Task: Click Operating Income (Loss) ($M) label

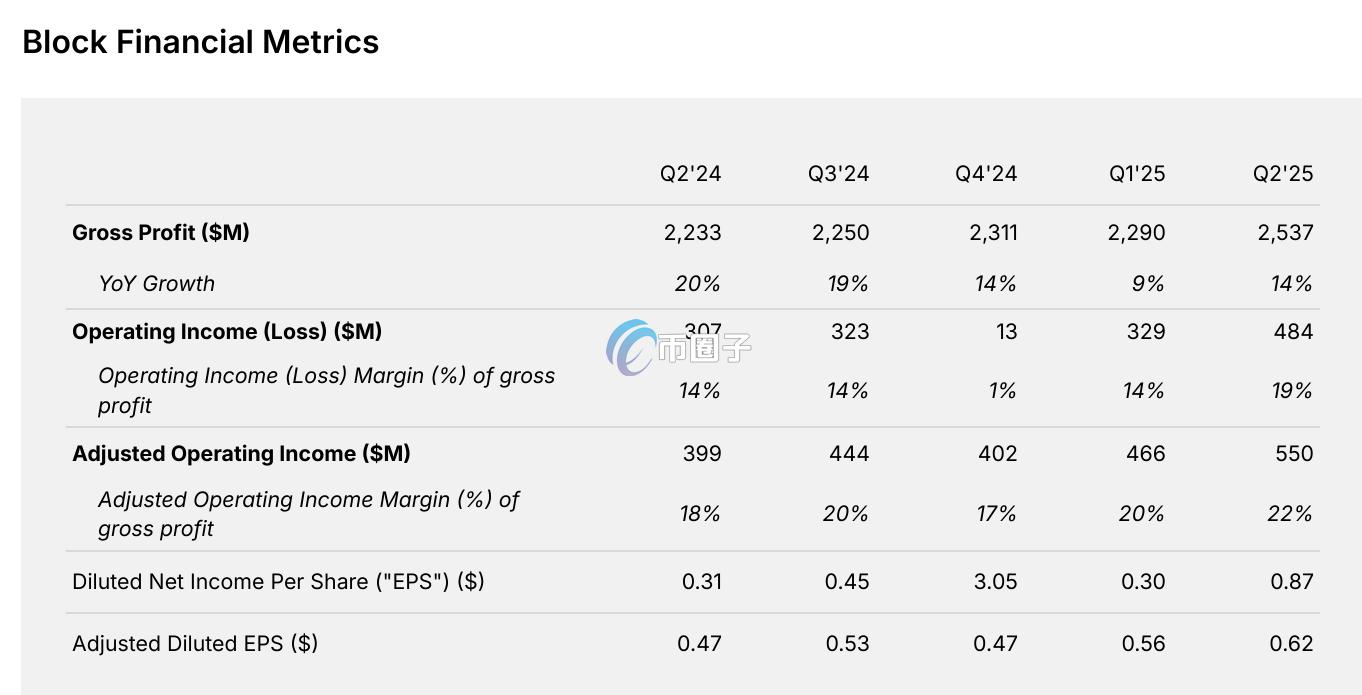Action: pyautogui.click(x=227, y=331)
